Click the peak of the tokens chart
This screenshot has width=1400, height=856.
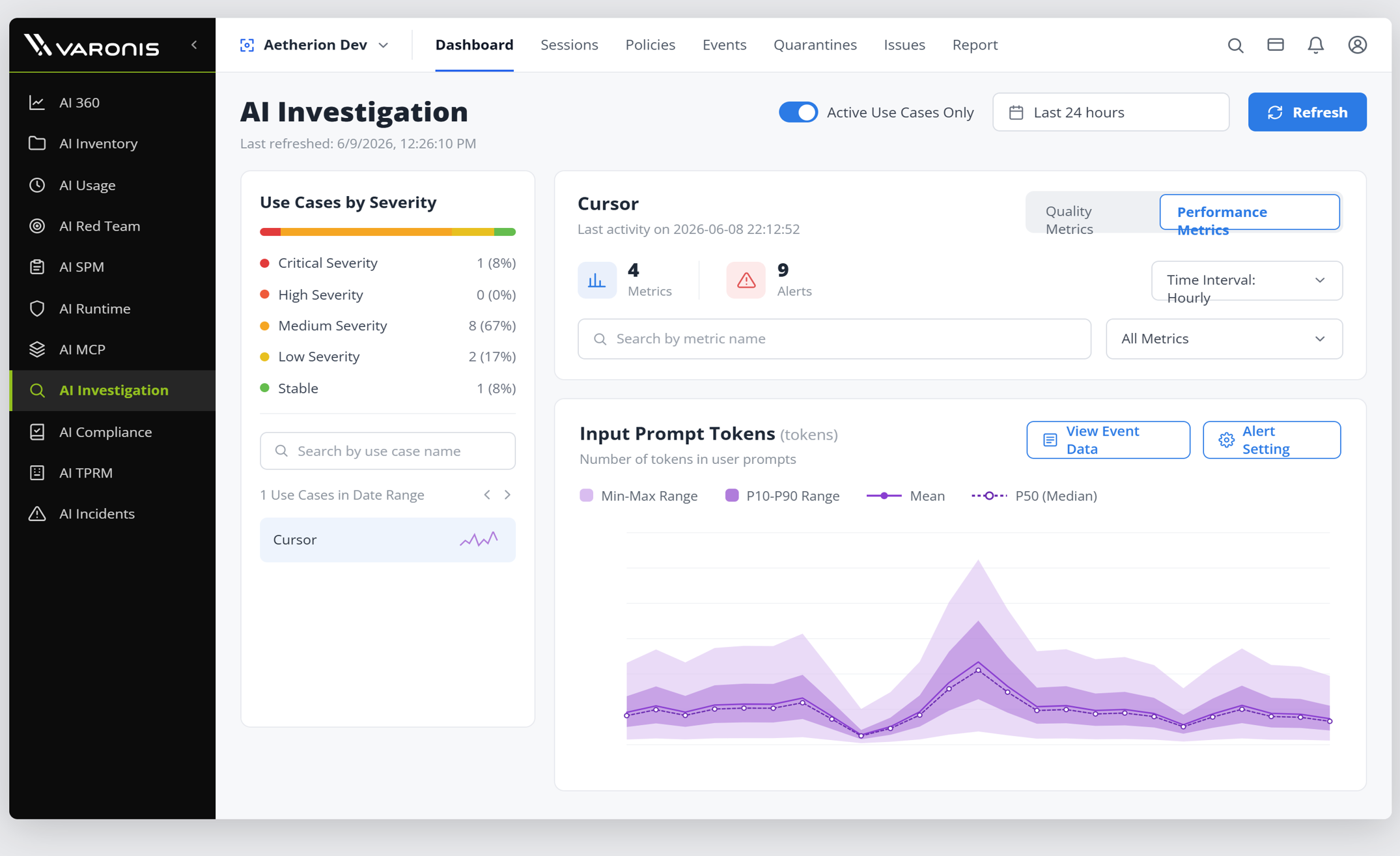(x=978, y=561)
